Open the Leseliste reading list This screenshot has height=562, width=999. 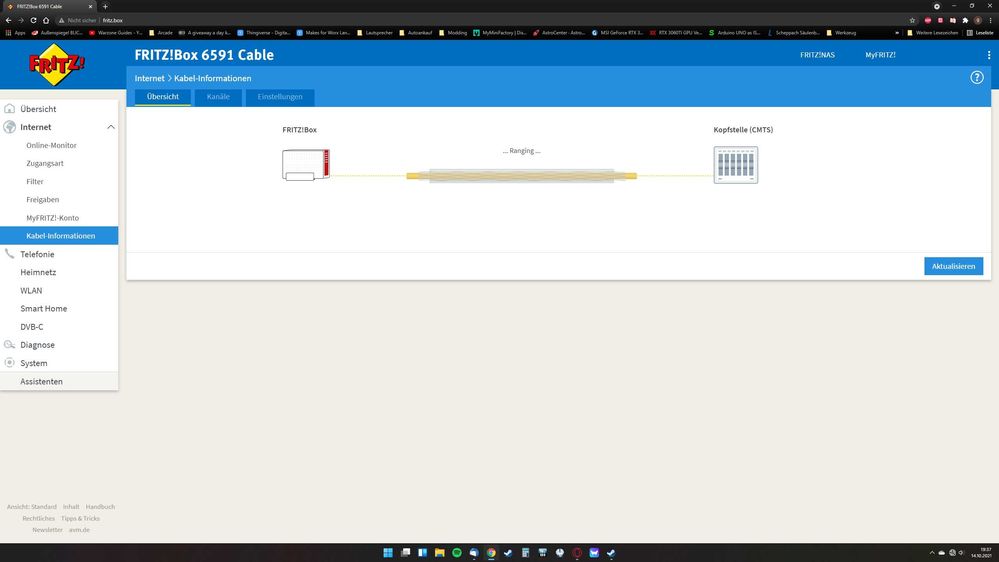pyautogui.click(x=980, y=32)
